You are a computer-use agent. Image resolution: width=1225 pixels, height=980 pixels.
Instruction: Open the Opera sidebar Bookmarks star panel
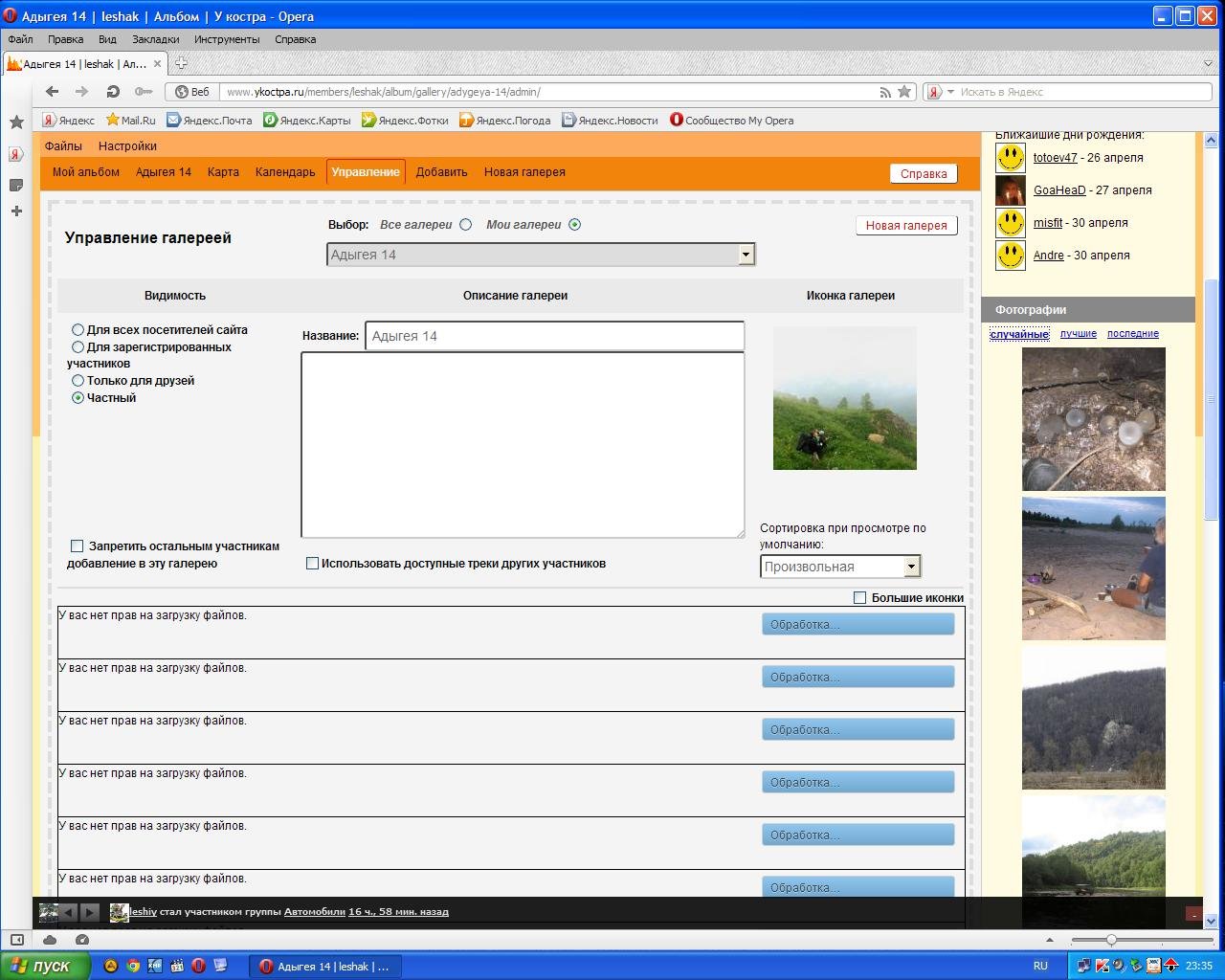coord(16,122)
